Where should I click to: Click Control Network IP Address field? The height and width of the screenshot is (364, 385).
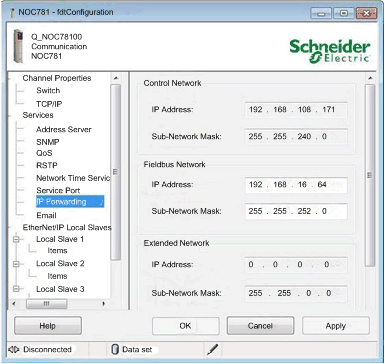[x=296, y=110]
